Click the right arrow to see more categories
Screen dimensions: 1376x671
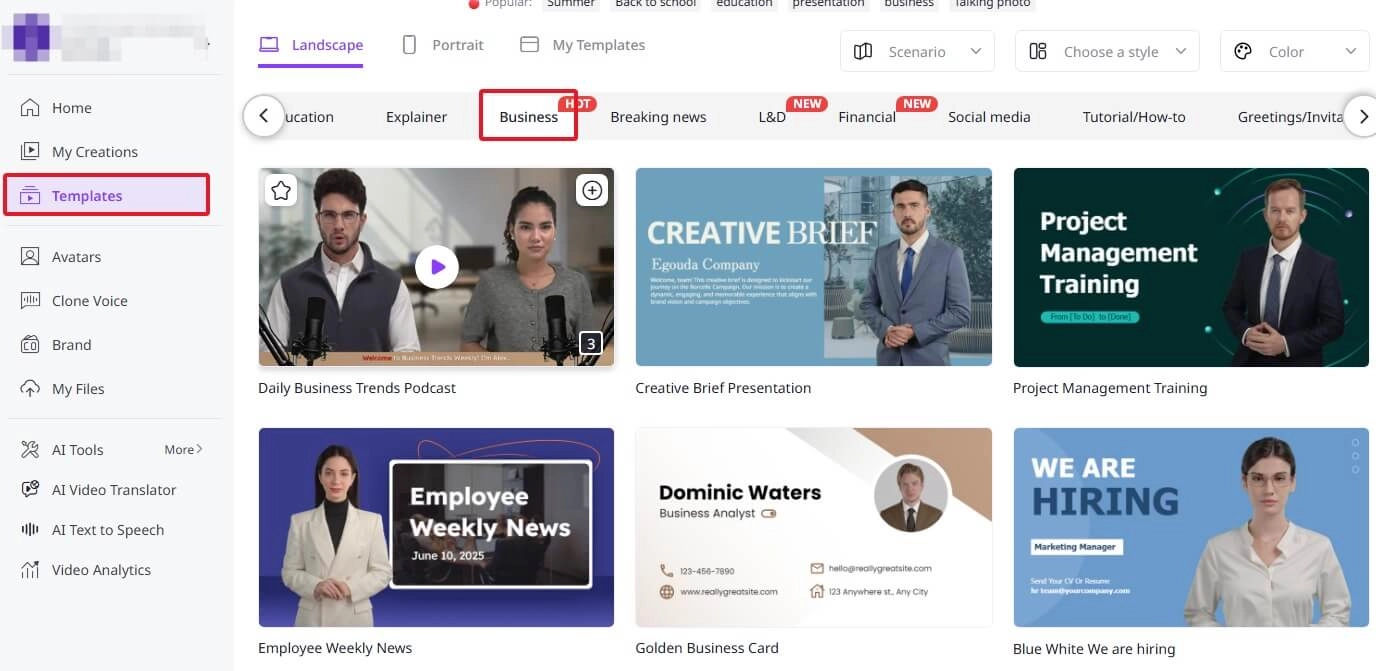tap(1361, 116)
